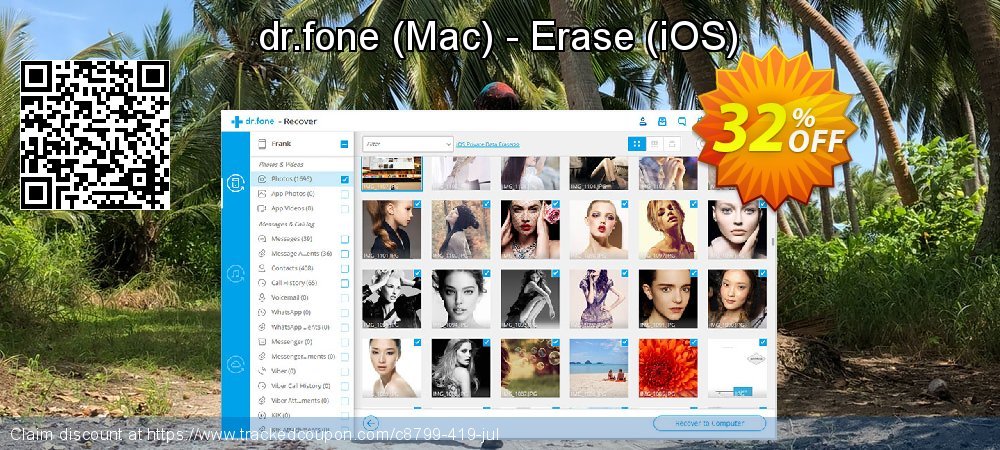This screenshot has width=1000, height=450.
Task: Click the WhatsApp icon in the list
Action: 261,312
